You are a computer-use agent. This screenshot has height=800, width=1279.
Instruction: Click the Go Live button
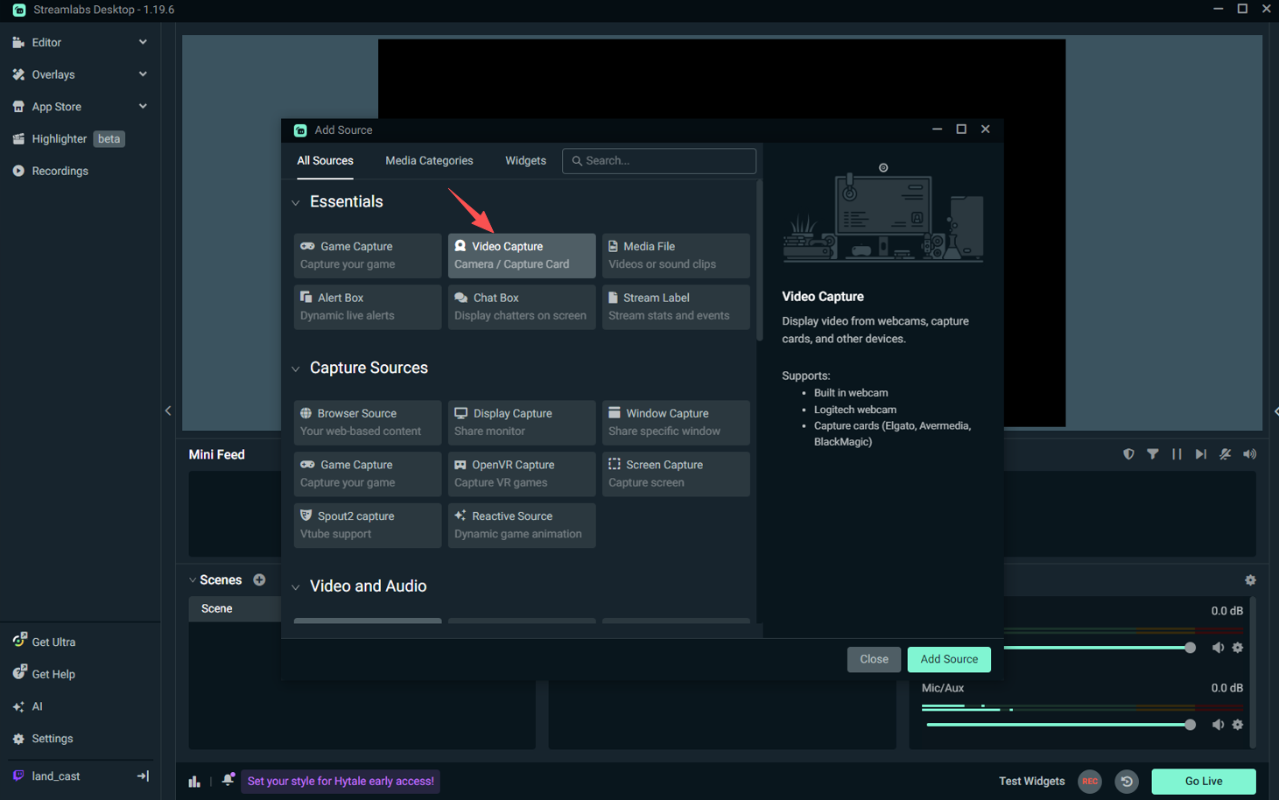click(x=1204, y=781)
